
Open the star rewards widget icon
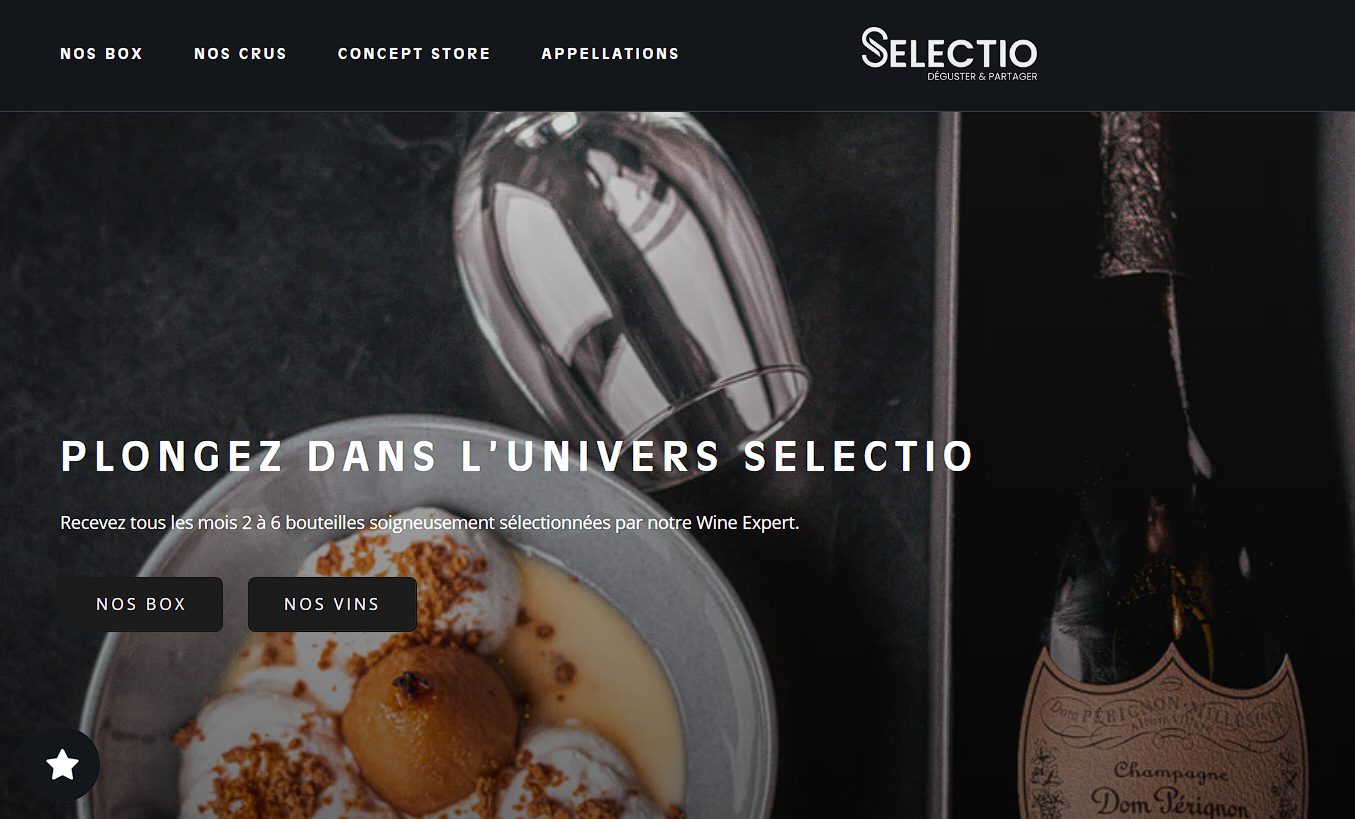(x=62, y=765)
